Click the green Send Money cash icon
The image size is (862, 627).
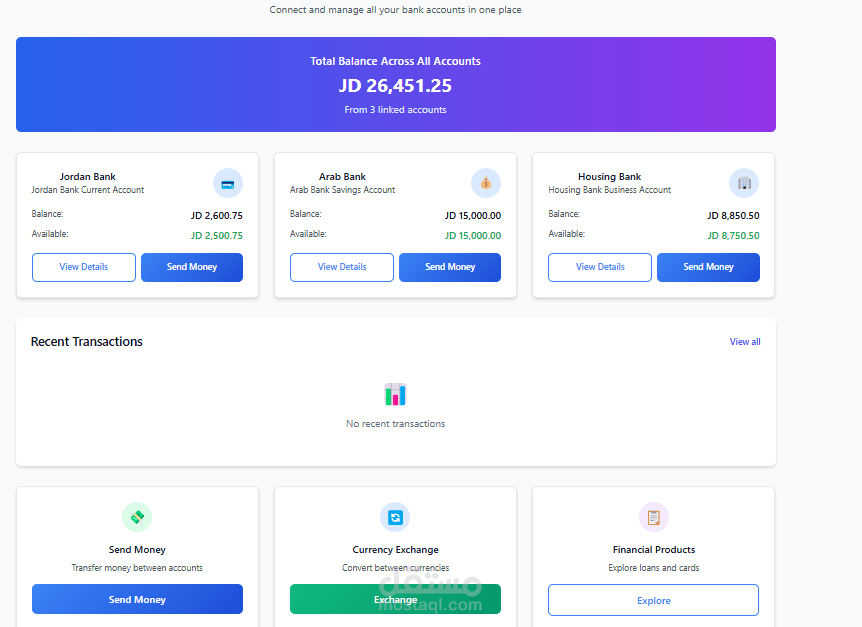(x=137, y=517)
